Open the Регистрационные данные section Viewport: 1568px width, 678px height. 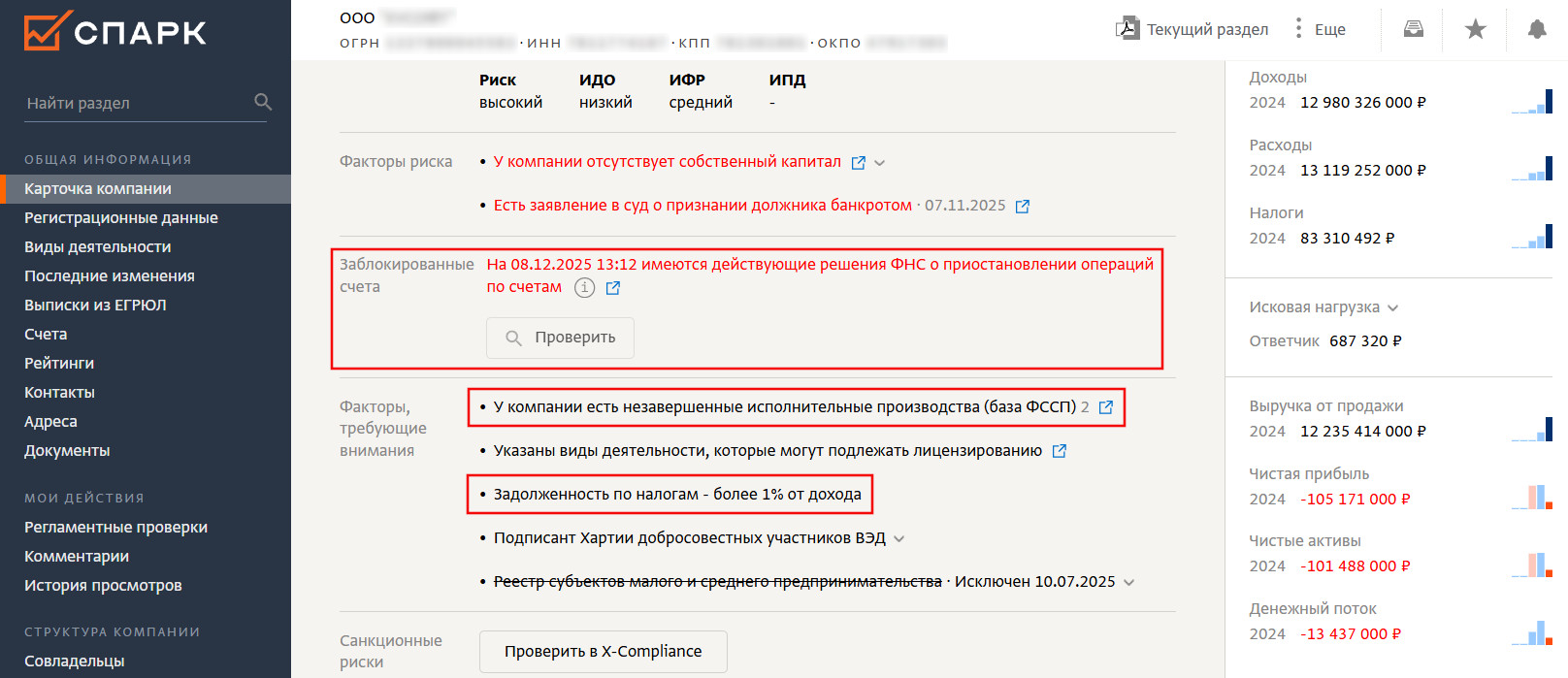(x=121, y=217)
